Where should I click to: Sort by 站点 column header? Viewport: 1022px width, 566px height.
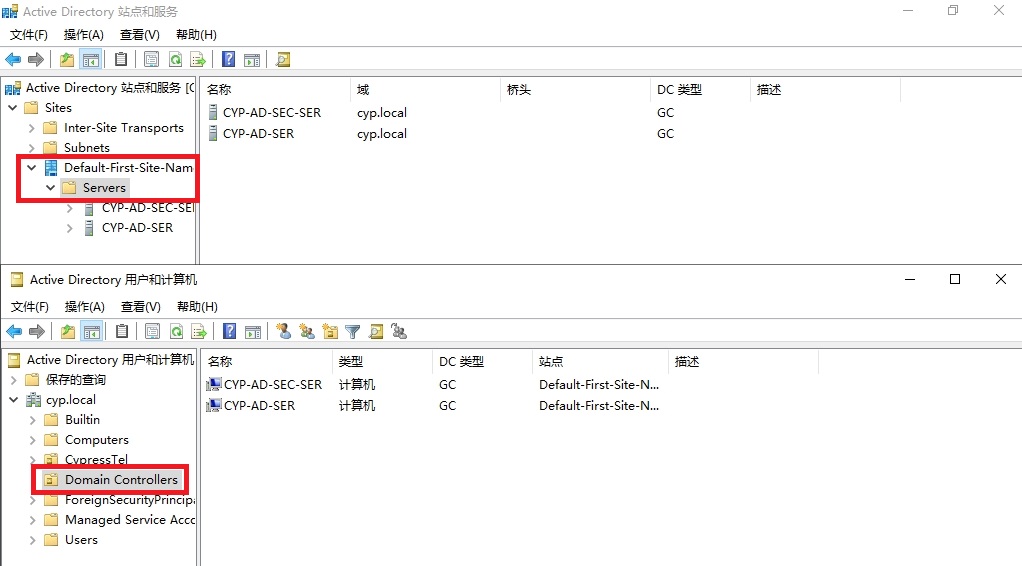pyautogui.click(x=600, y=361)
